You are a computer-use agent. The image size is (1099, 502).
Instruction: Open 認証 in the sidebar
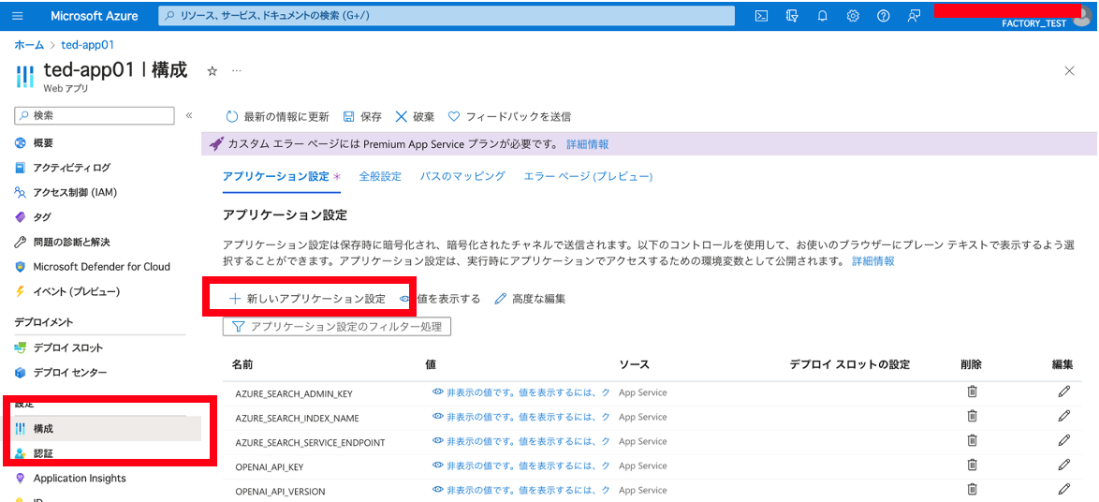click(x=34, y=454)
